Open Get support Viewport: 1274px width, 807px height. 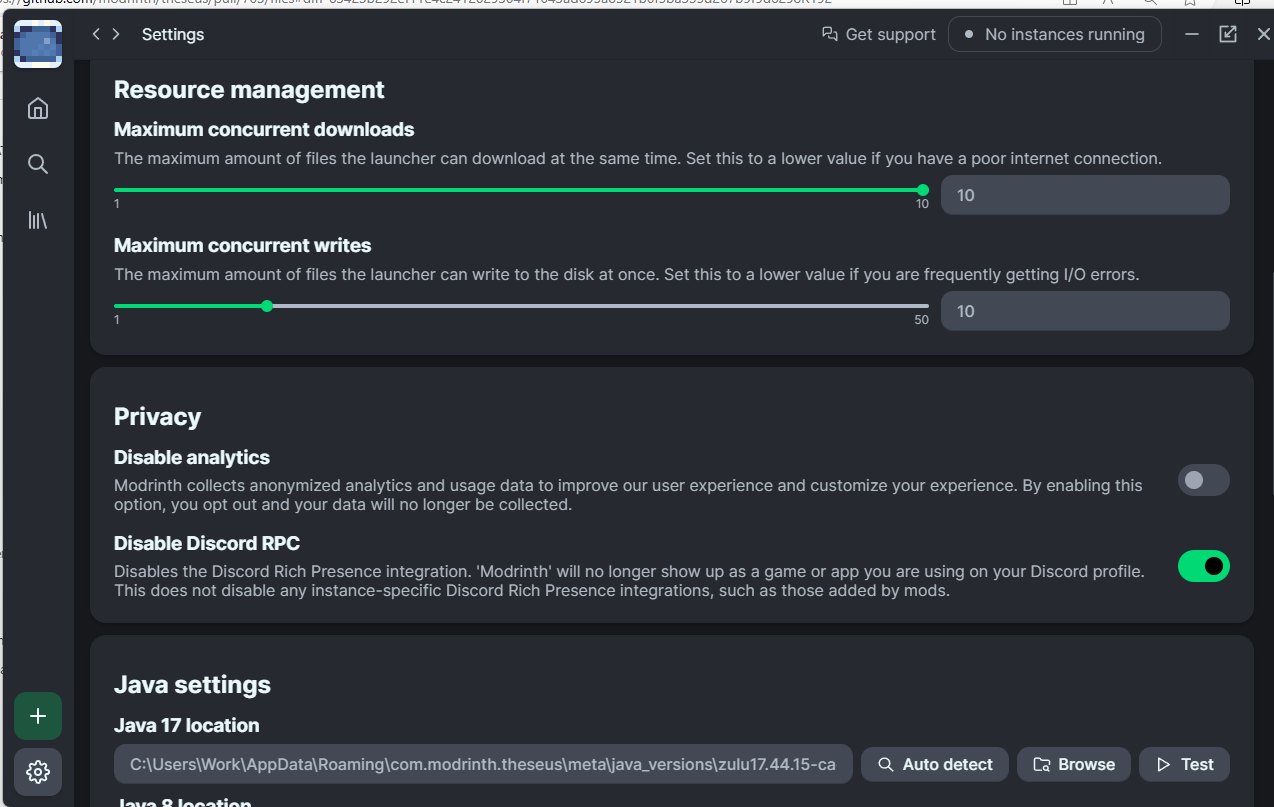click(x=890, y=33)
